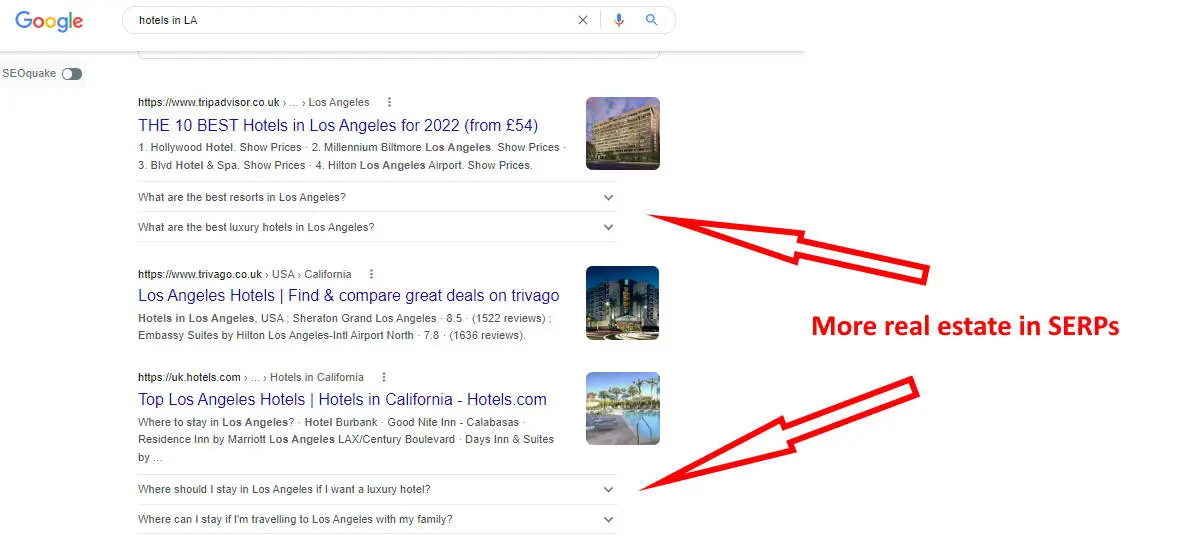Expand 'Where should I stay in Los Angeles if I want a luxury hotel?'
This screenshot has width=1200, height=552.
[x=377, y=489]
